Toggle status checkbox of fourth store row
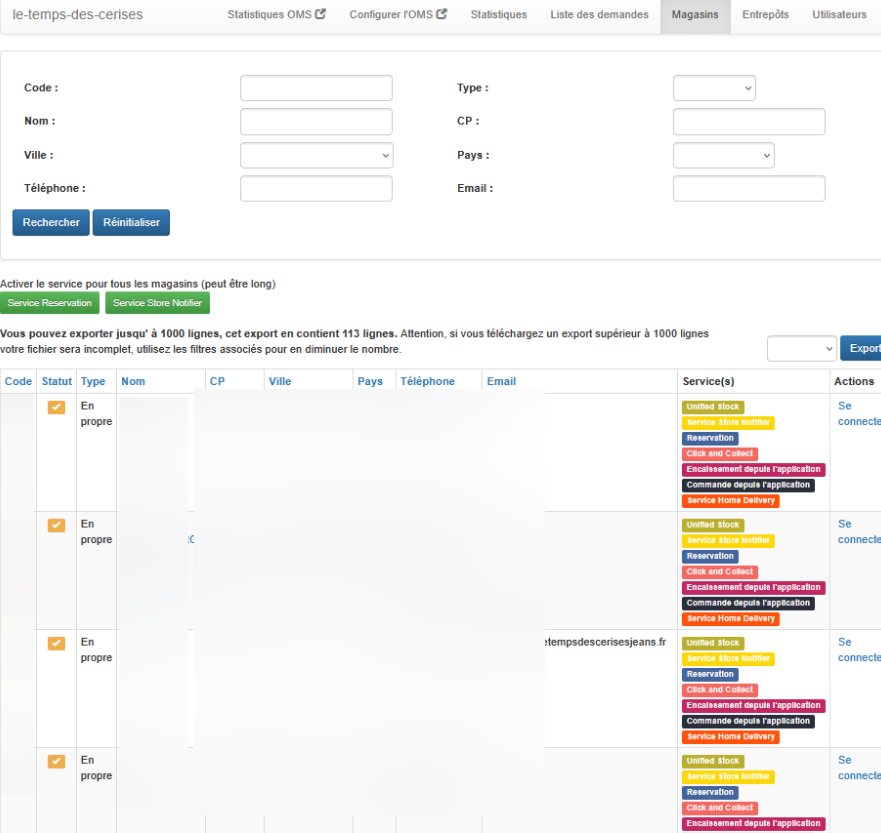 (x=56, y=761)
